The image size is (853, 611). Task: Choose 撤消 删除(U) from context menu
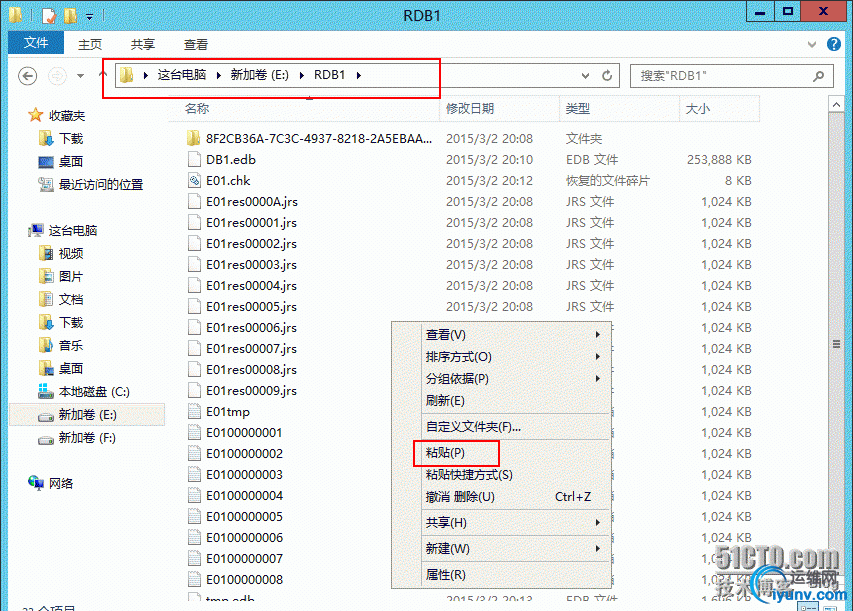(x=514, y=497)
